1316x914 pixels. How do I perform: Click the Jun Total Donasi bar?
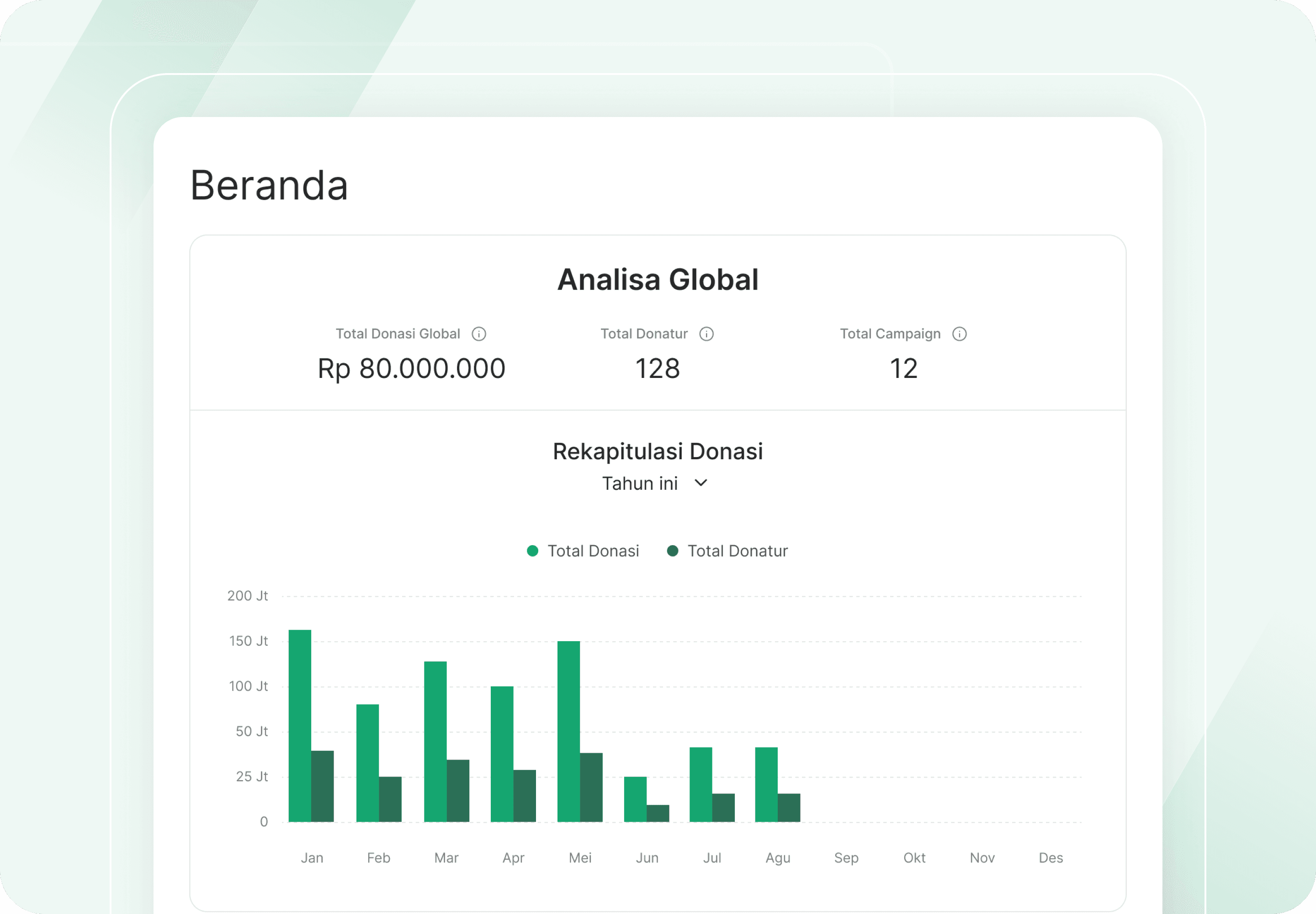click(x=635, y=799)
